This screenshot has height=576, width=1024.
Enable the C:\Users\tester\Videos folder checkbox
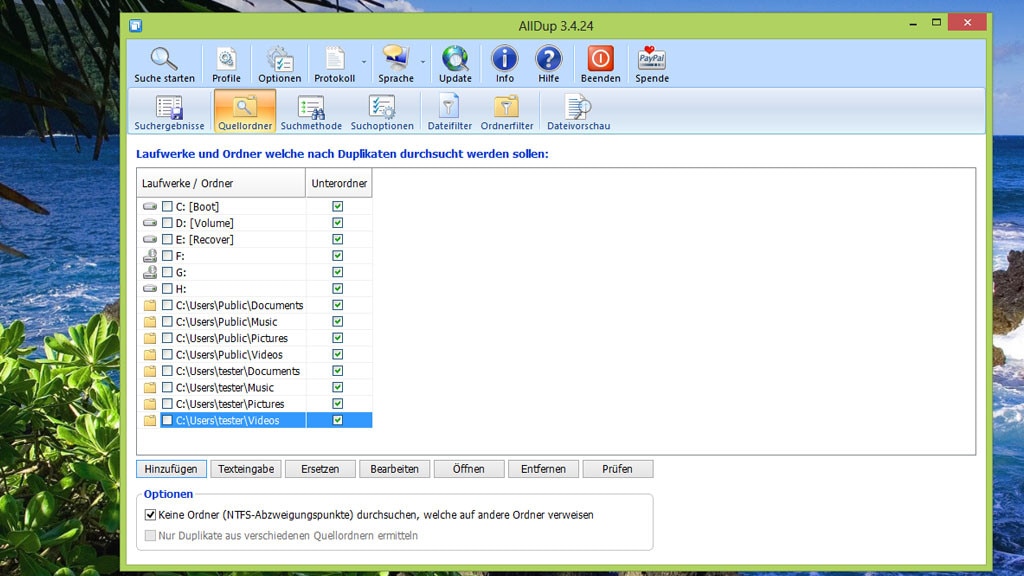point(167,421)
